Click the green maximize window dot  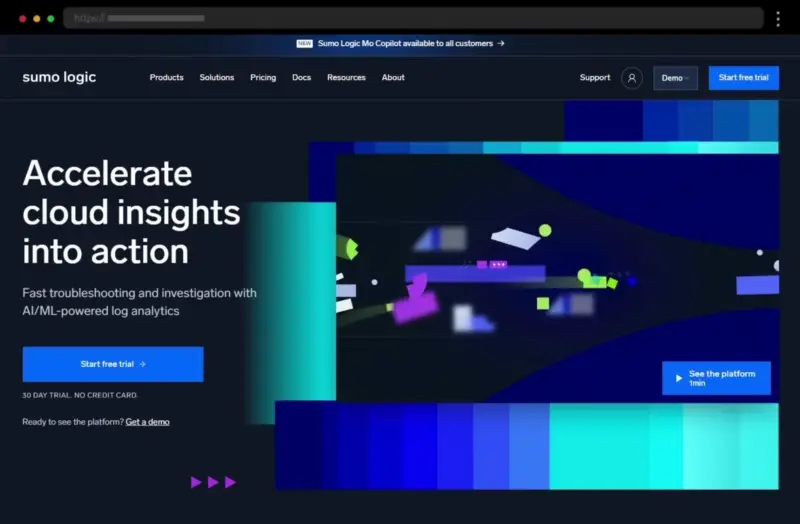tap(51, 19)
